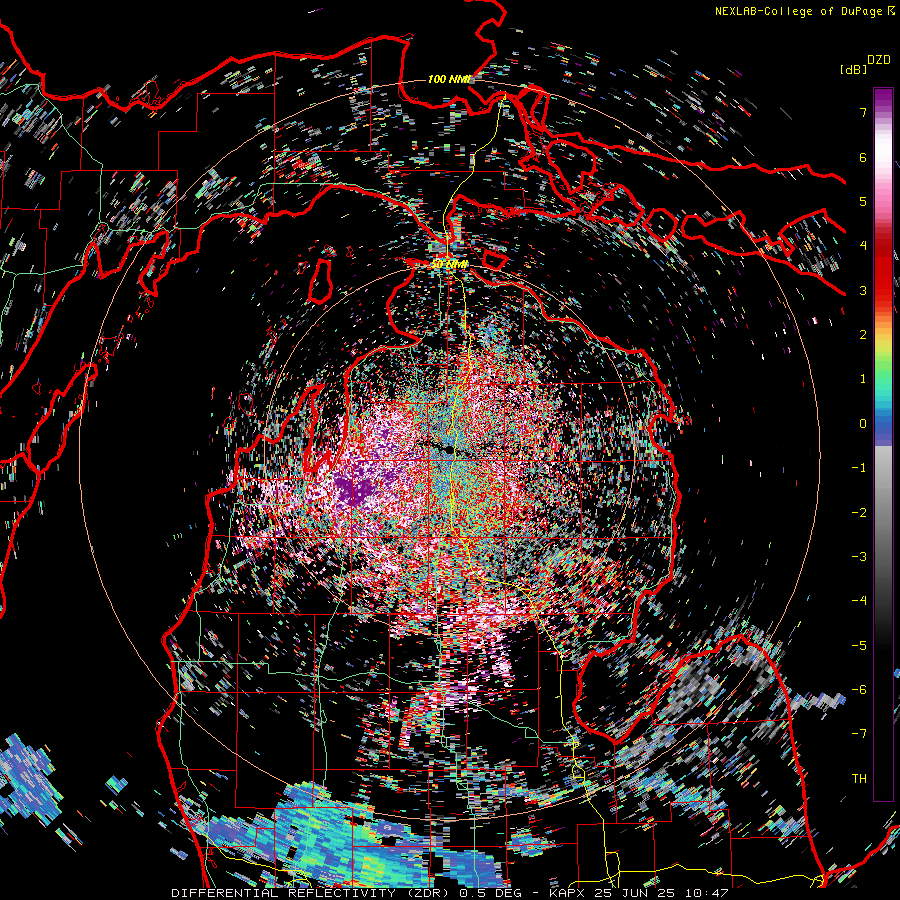Image resolution: width=900 pixels, height=900 pixels.
Task: Click the 6 value on the color scale
Action: point(863,157)
